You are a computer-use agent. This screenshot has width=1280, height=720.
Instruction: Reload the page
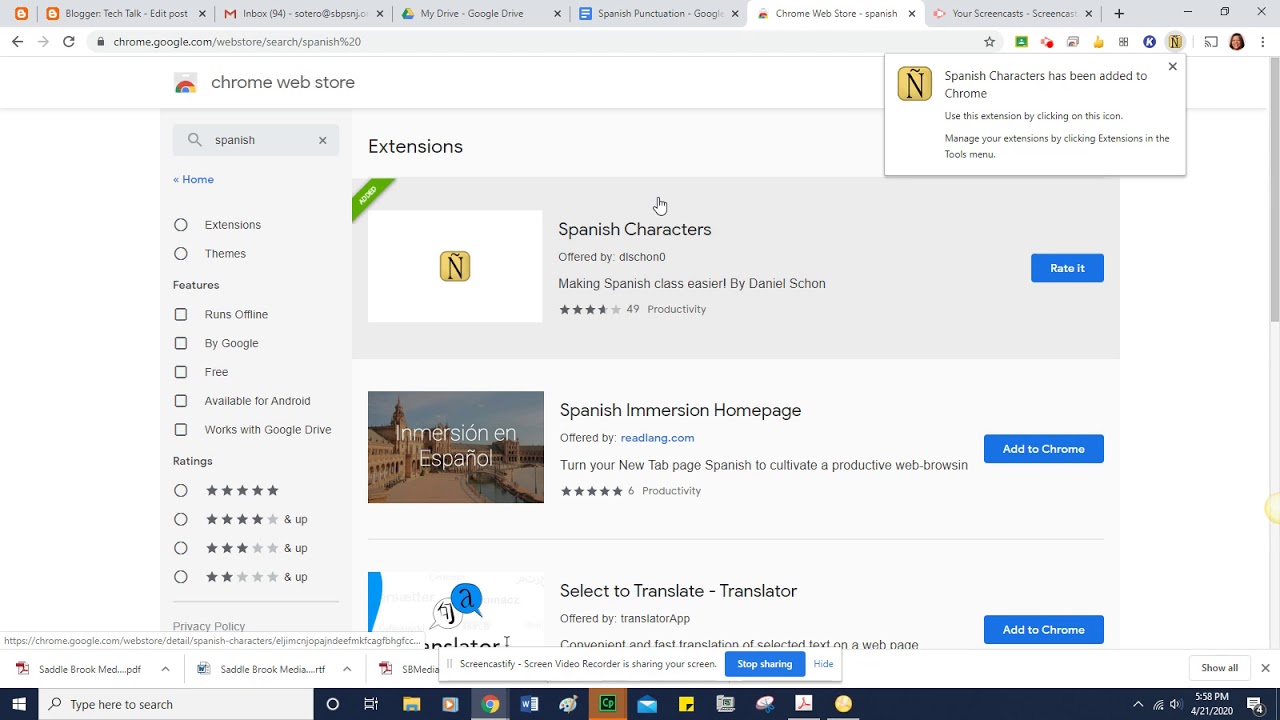point(68,42)
